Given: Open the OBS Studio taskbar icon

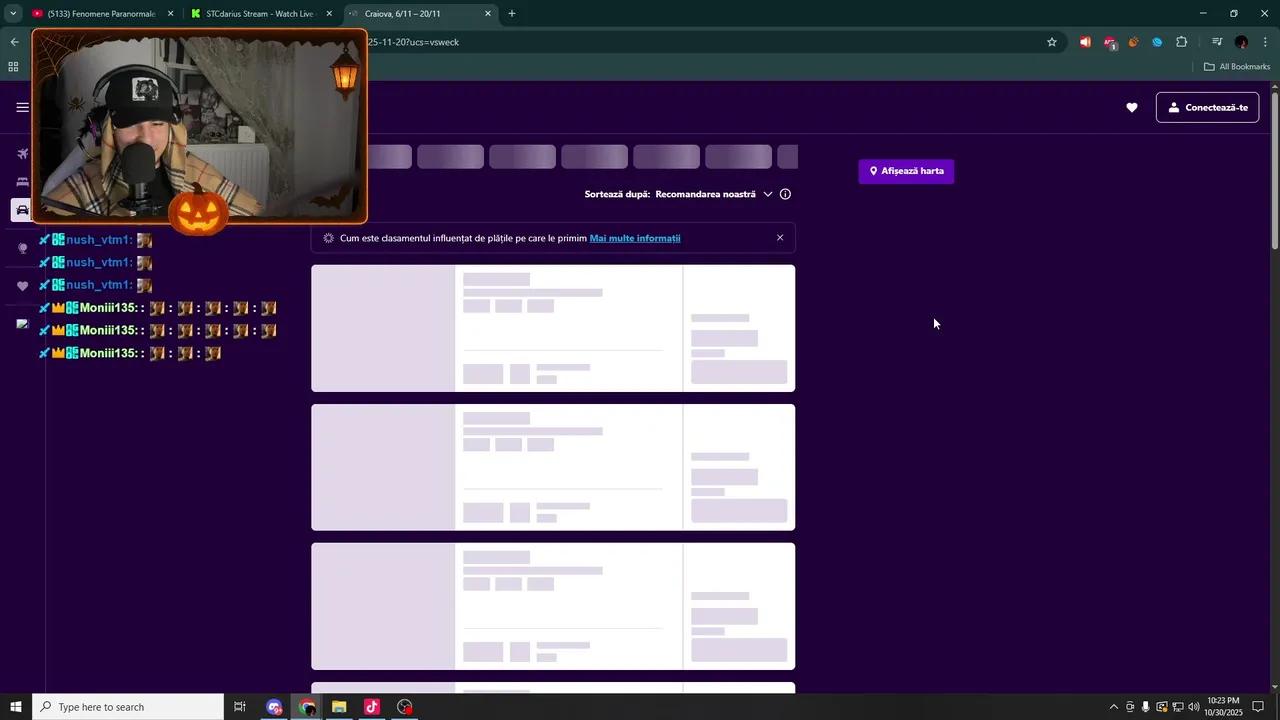Looking at the screenshot, I should [405, 707].
